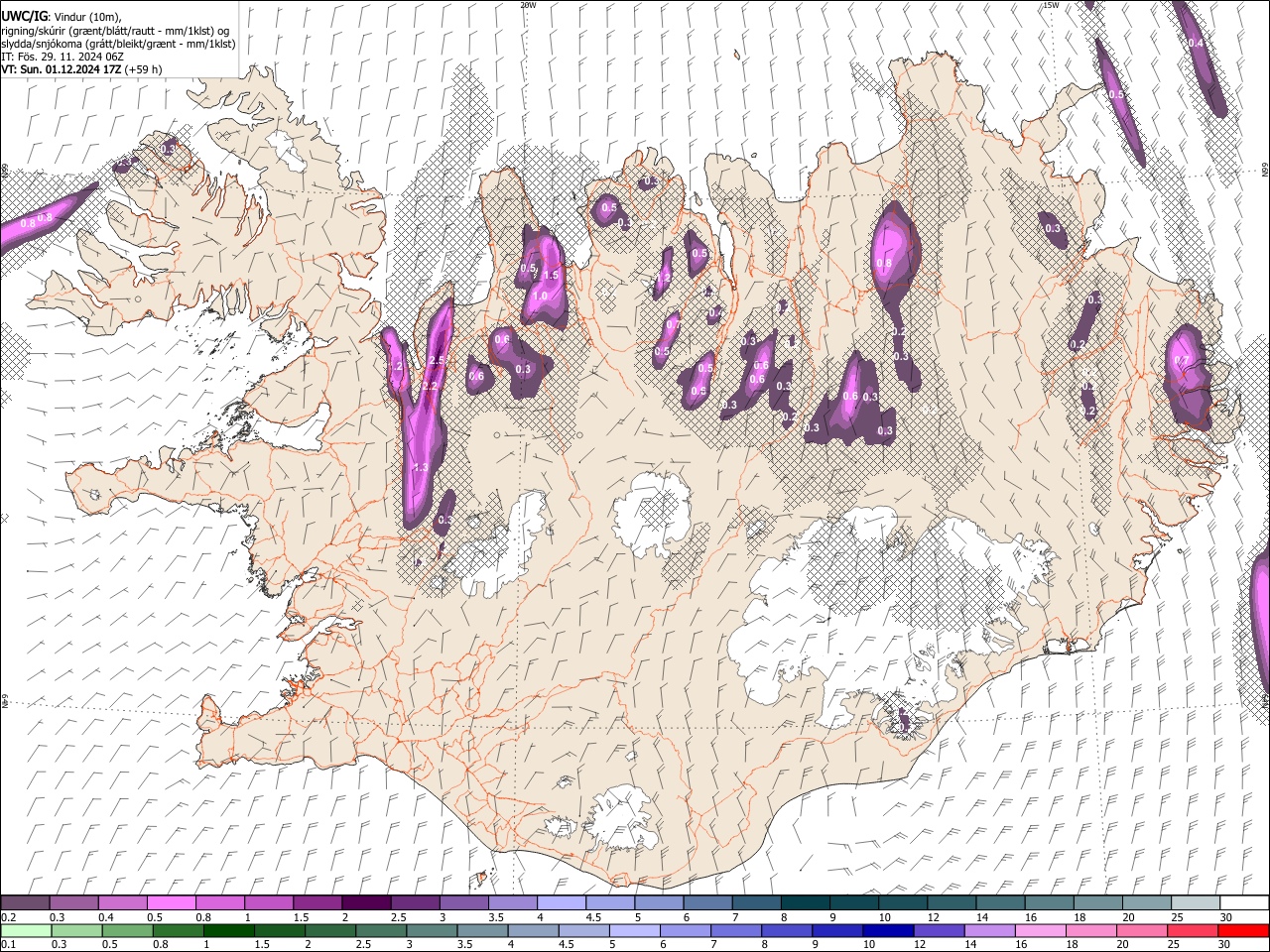
Task: Select the white 30 swatch closing the purple legend
Action: click(1244, 903)
